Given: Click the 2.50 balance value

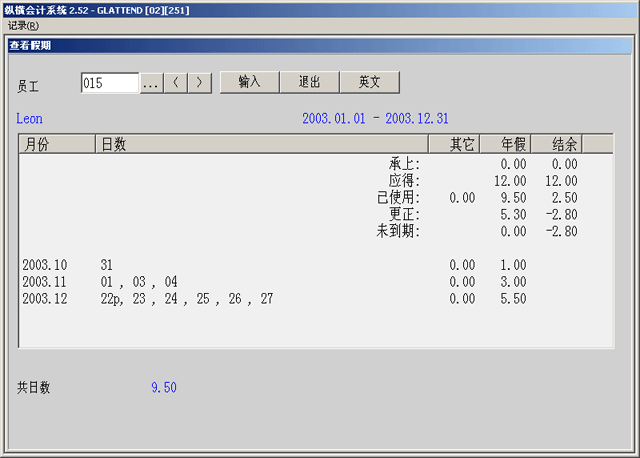Looking at the screenshot, I should coord(564,198).
